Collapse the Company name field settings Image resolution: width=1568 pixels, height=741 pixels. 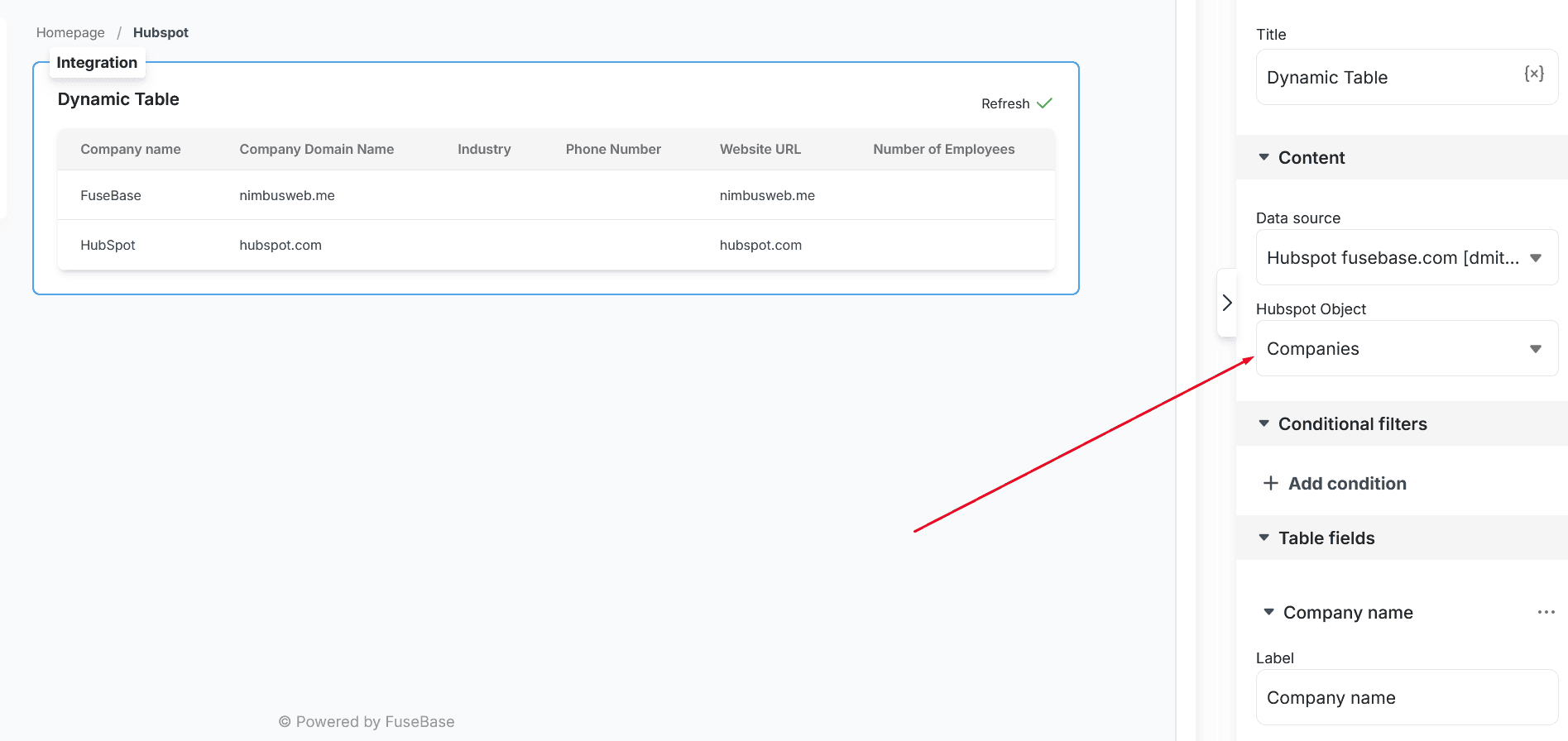pos(1268,612)
